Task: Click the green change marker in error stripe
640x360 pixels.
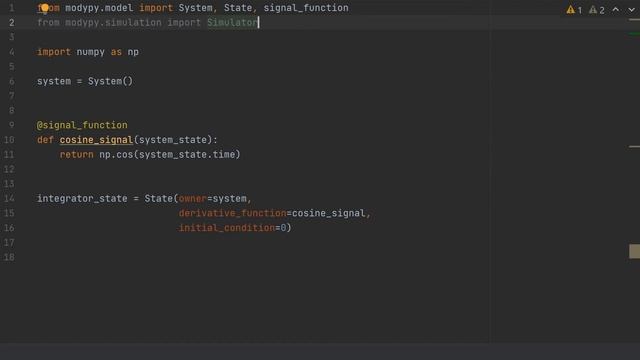Action: [634, 33]
